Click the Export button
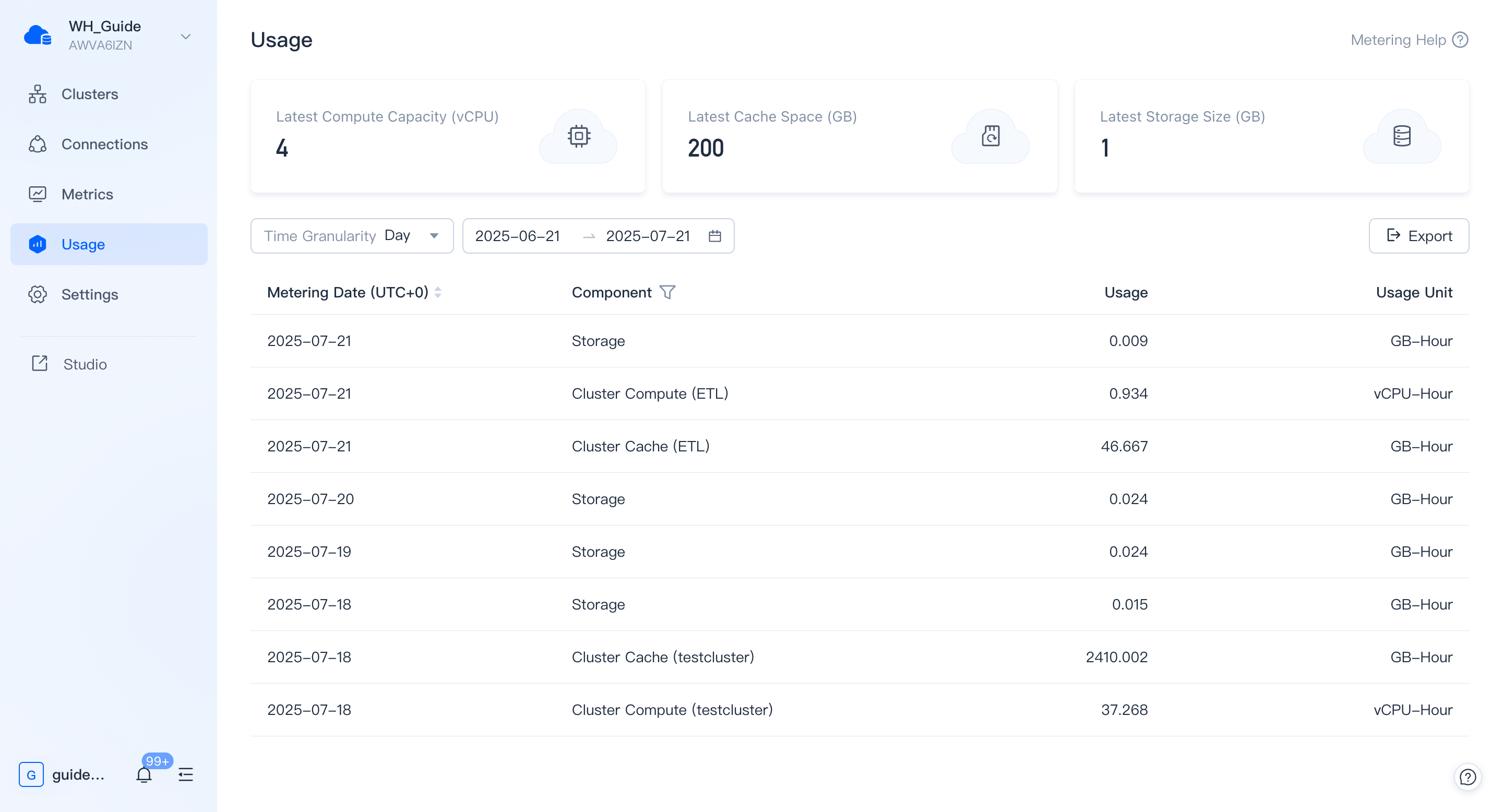This screenshot has height=812, width=1503. pos(1418,236)
